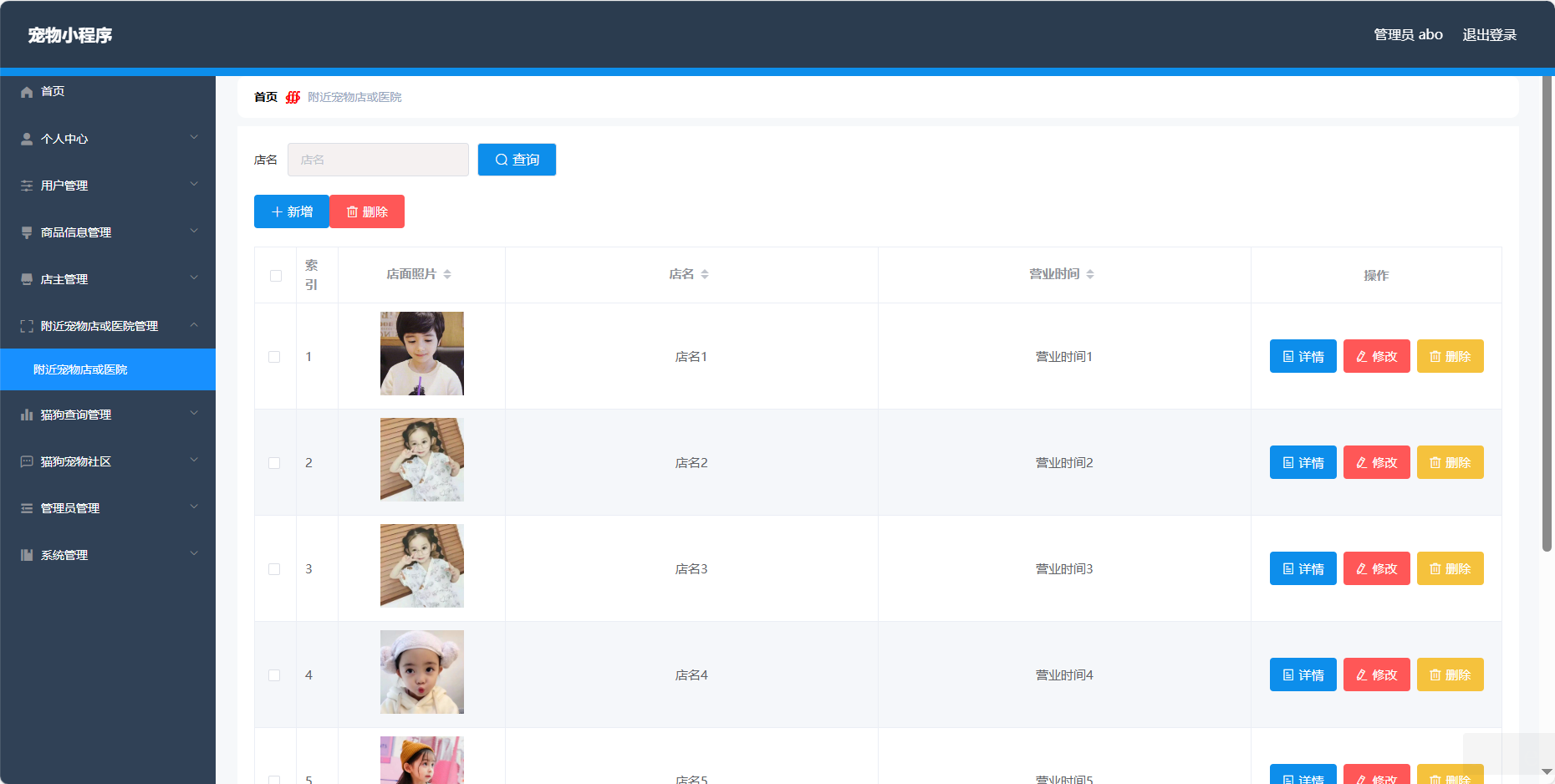This screenshot has width=1555, height=784.
Task: Click the 查询 search button
Action: click(517, 160)
